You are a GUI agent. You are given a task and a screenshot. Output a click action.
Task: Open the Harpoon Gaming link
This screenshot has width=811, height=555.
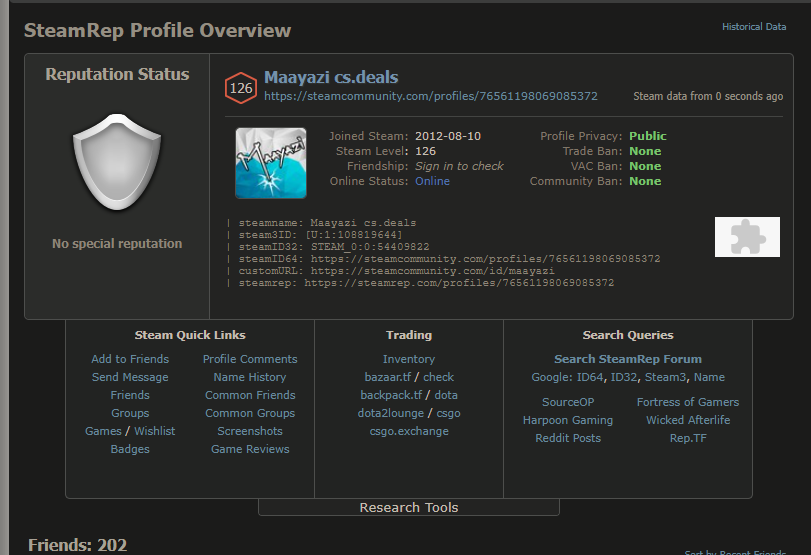click(x=568, y=420)
